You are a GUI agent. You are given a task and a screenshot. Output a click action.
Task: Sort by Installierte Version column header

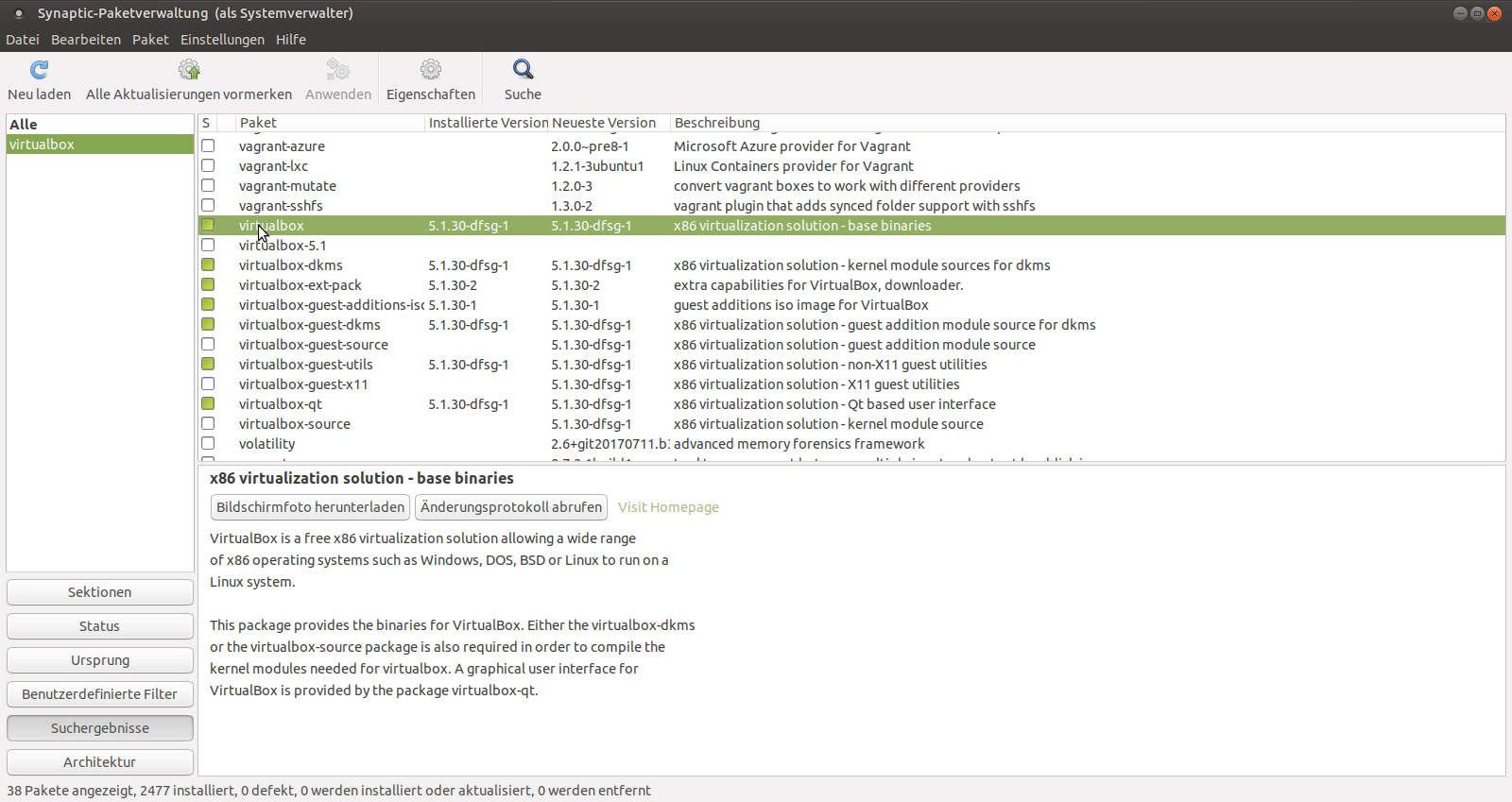487,123
